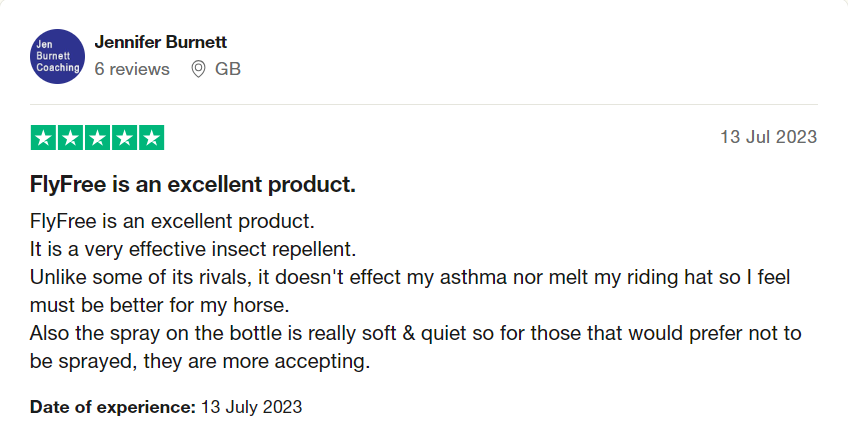Open the bold review title heading
848x438 pixels.
coord(193,185)
